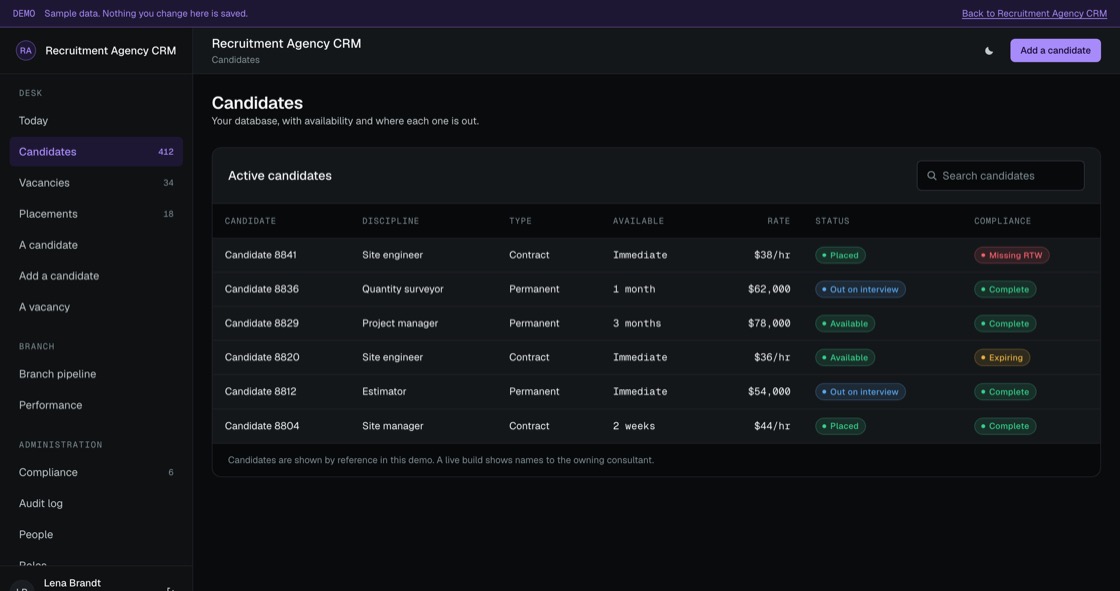Click the Out on interview badge for Candidate 8836
The height and width of the screenshot is (591, 1120).
[860, 289]
